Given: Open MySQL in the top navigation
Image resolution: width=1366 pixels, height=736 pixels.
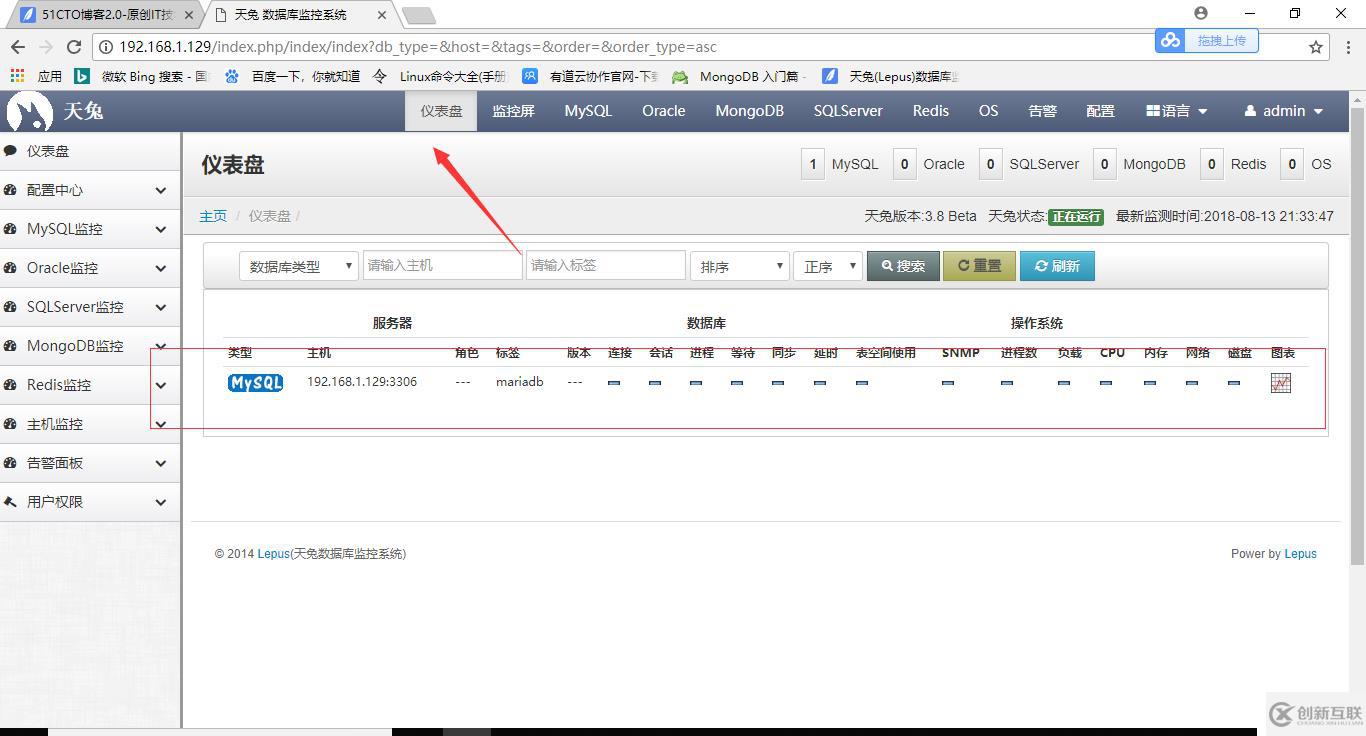Looking at the screenshot, I should pyautogui.click(x=588, y=111).
